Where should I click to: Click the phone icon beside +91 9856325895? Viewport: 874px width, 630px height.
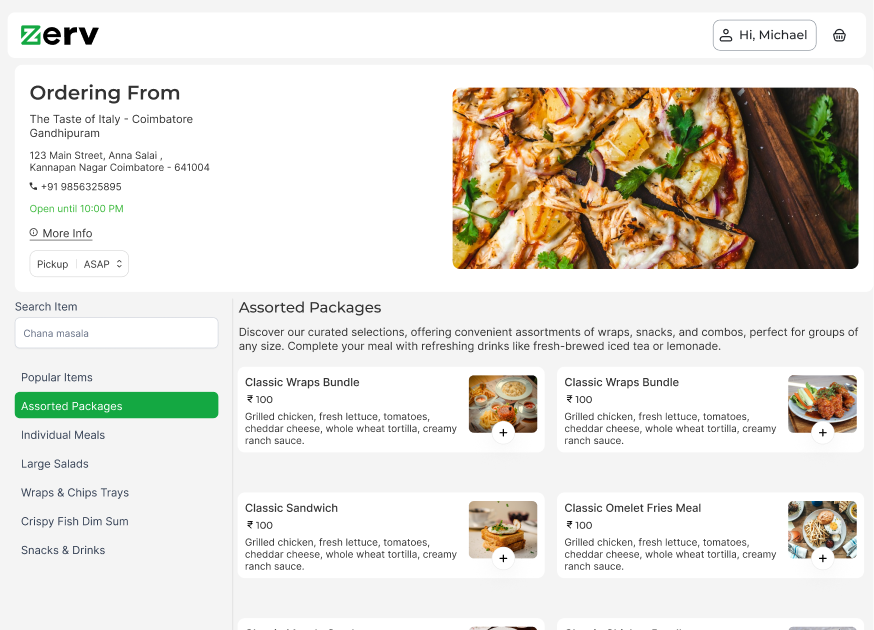pos(35,187)
